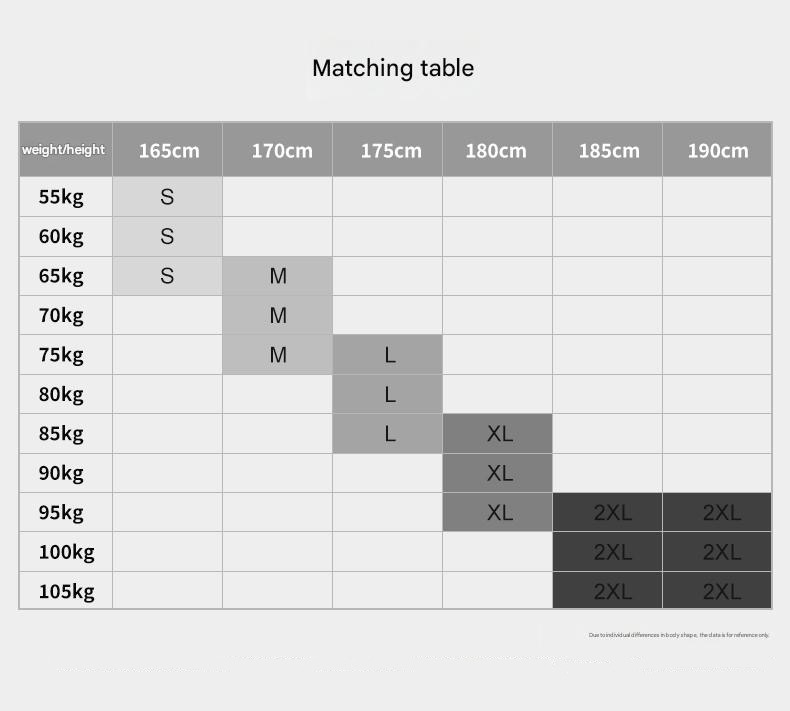Click the 190cm column header
This screenshot has height=711, width=790.
[x=717, y=151]
